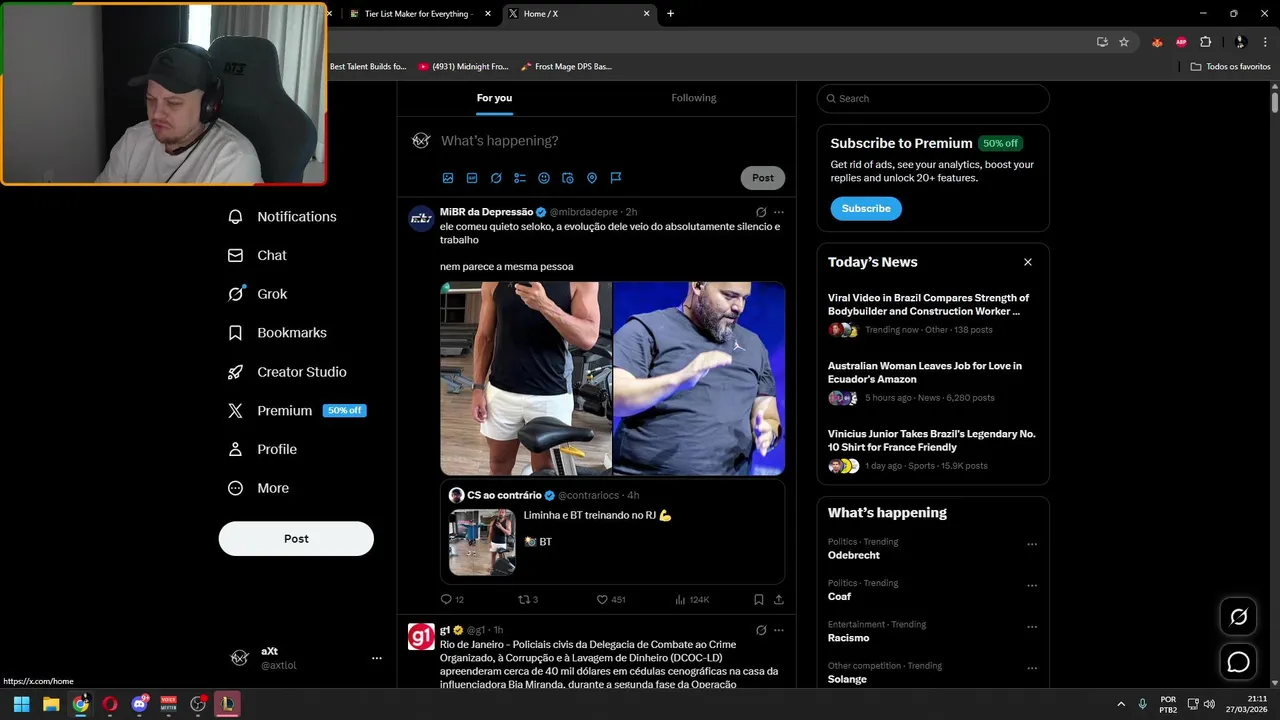
Task: Open more options on the g1 post
Action: 779,630
